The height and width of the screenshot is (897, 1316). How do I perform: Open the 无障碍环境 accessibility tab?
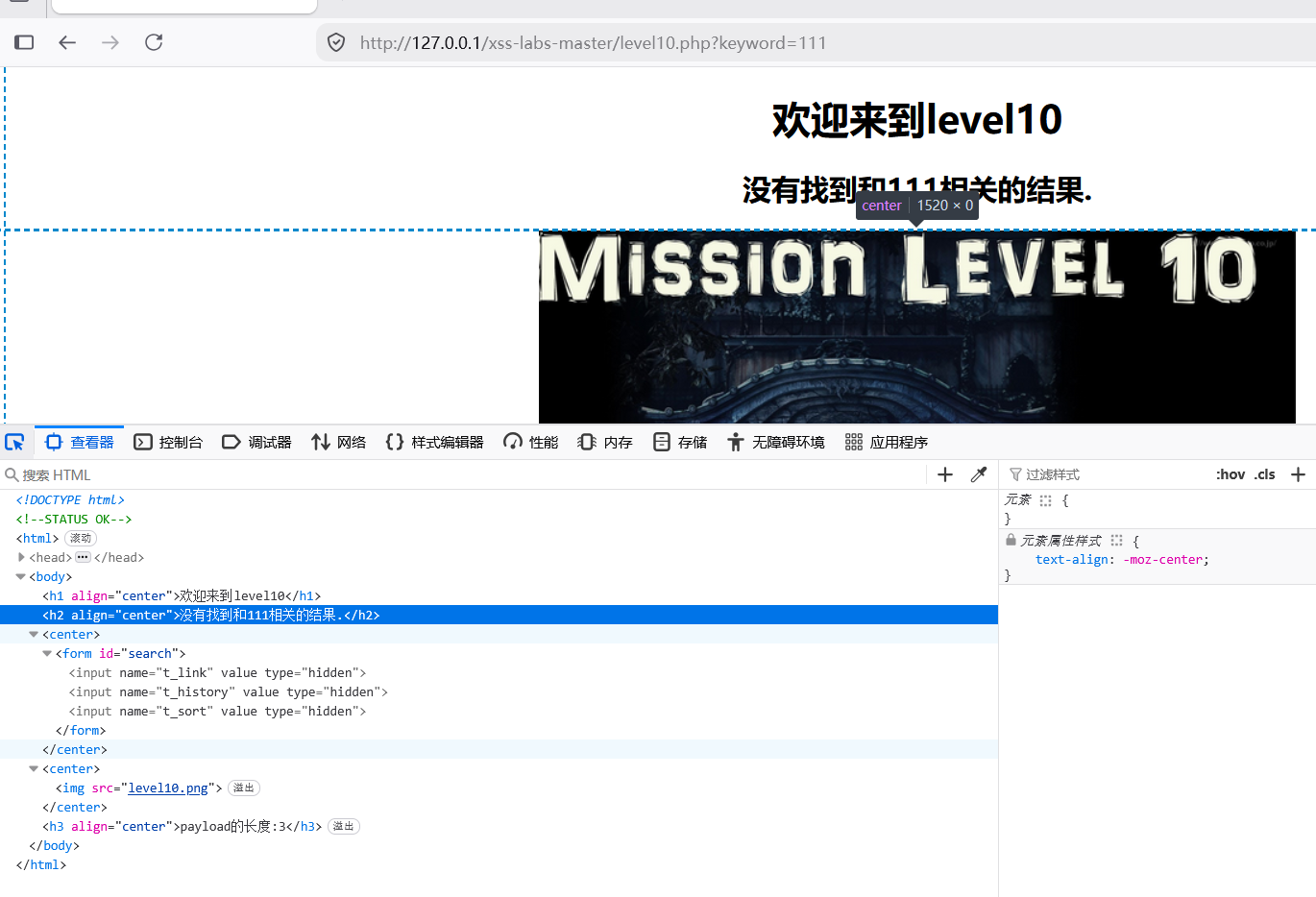(x=776, y=442)
